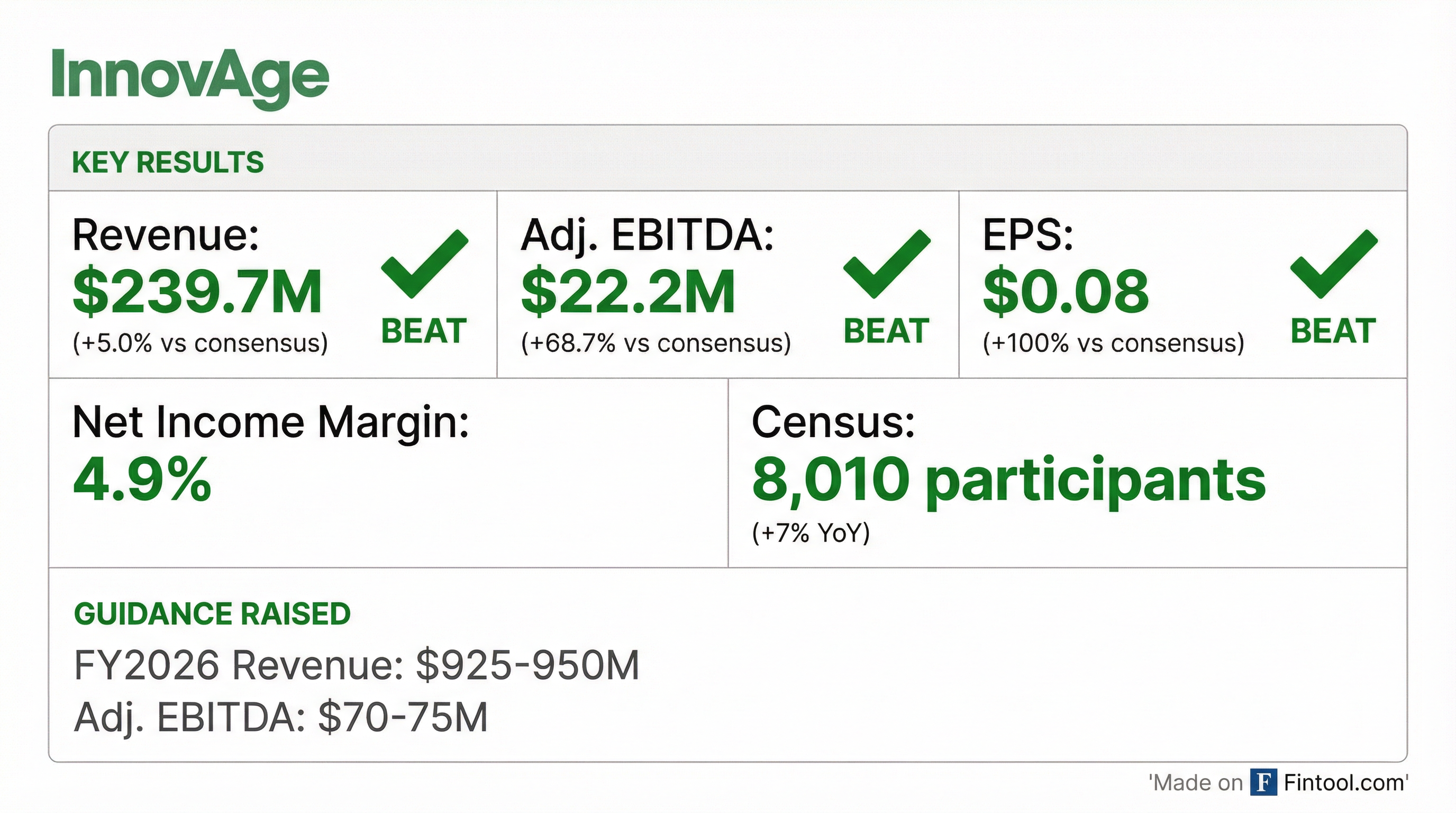
Task: Click the (+7% YoY) census note
Action: pos(811,532)
